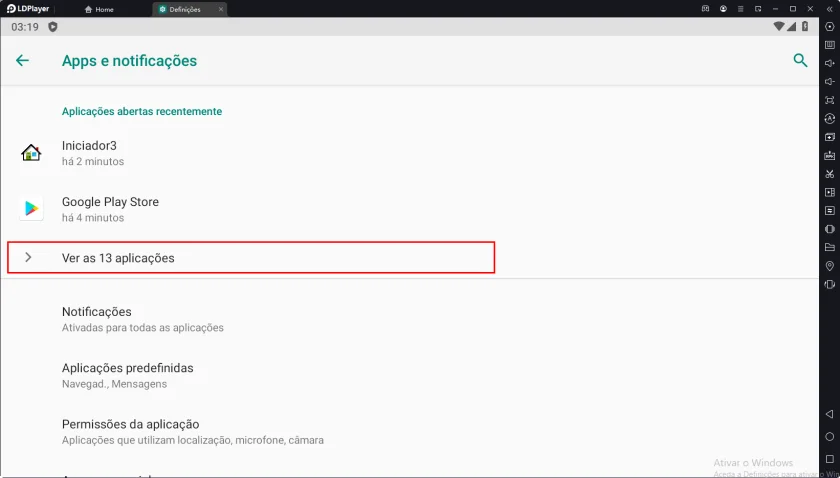The height and width of the screenshot is (478, 840).
Task: Click the shake device icon above folder
Action: [x=830, y=229]
